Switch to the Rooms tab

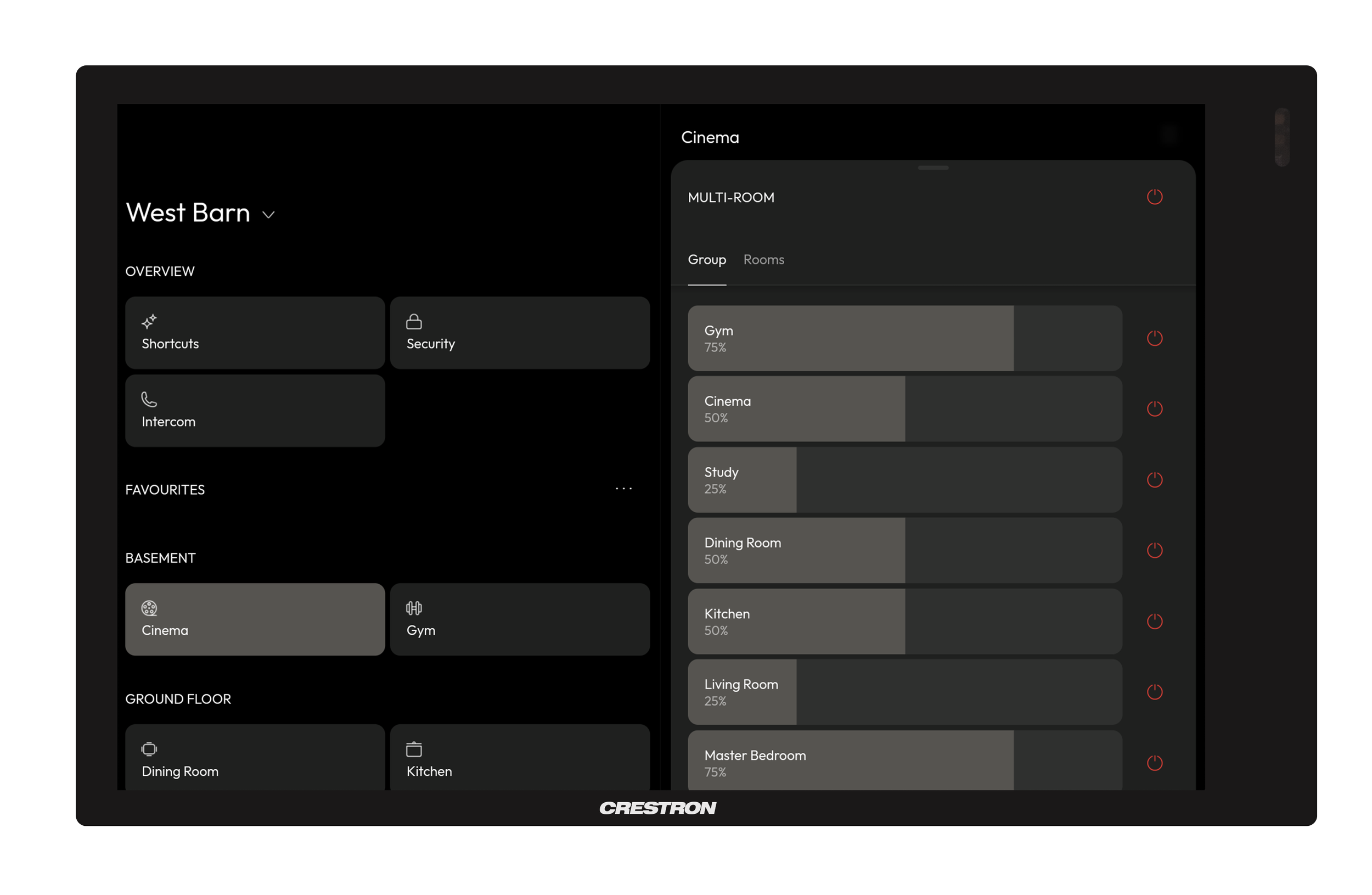coord(763,260)
